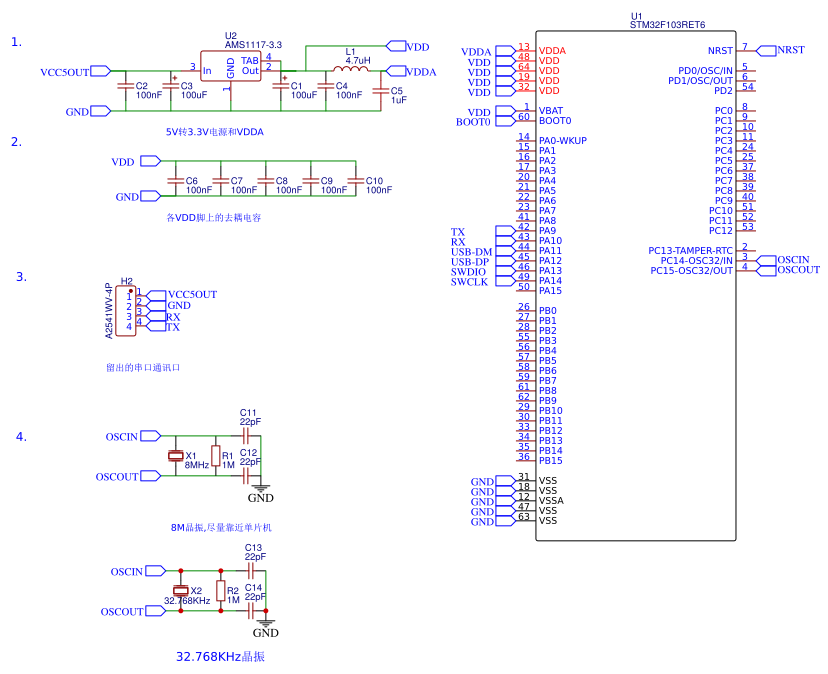
Task: Click the H2 4-pin header symbol
Action: [126, 311]
